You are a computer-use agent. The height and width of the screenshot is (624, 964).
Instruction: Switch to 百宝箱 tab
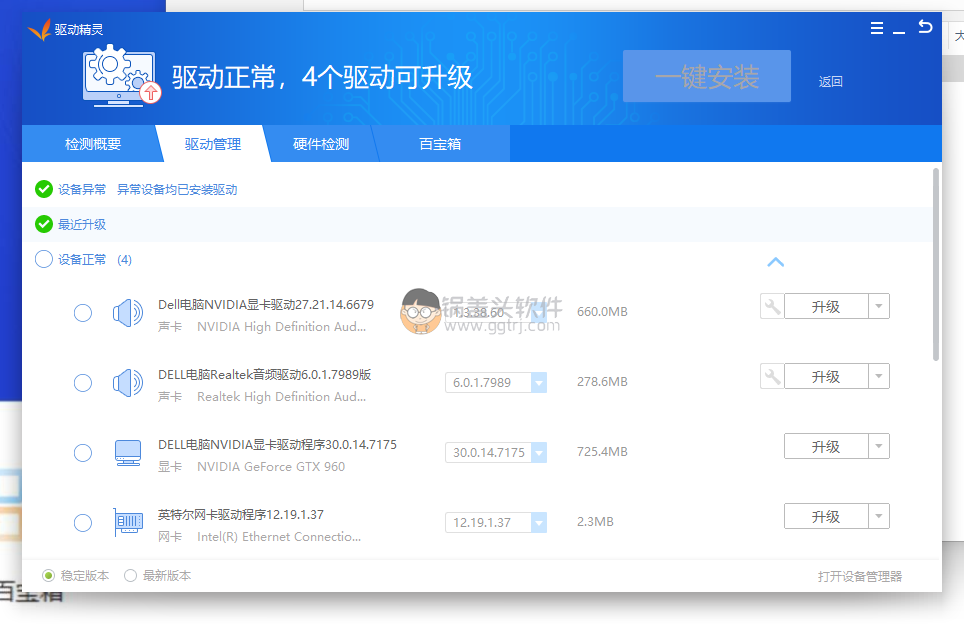pos(440,144)
